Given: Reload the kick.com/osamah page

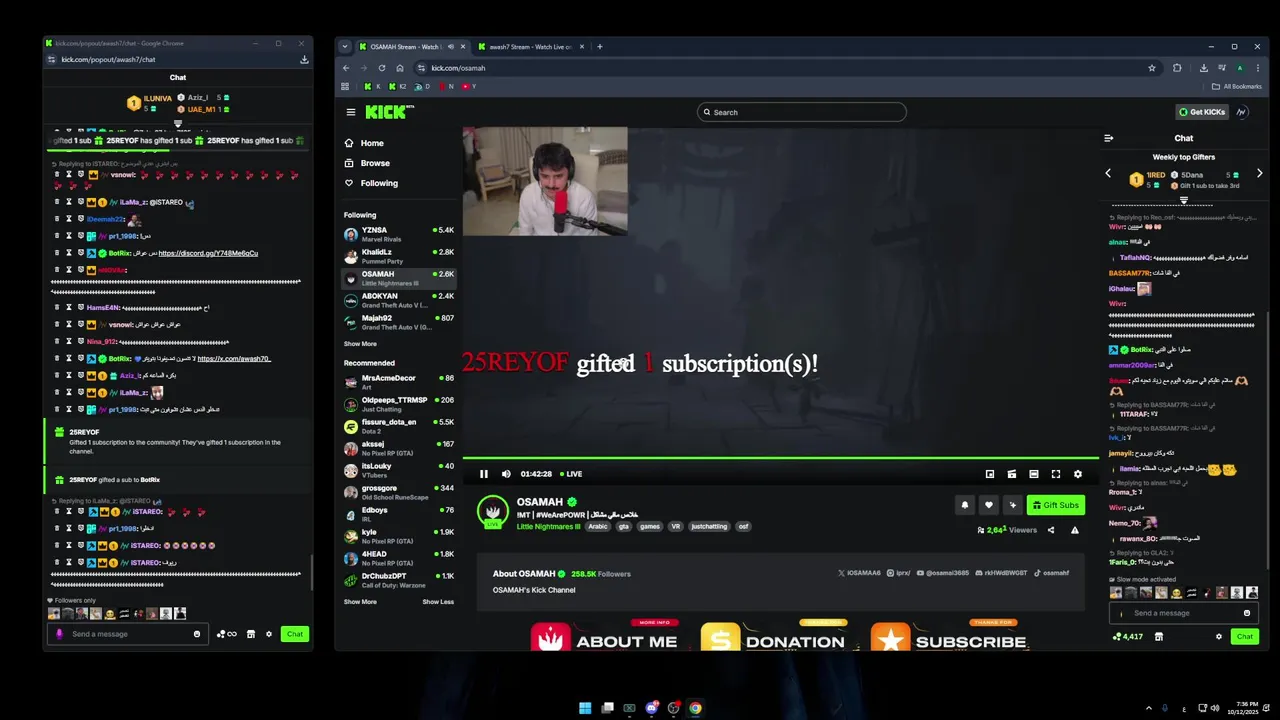Looking at the screenshot, I should point(382,68).
